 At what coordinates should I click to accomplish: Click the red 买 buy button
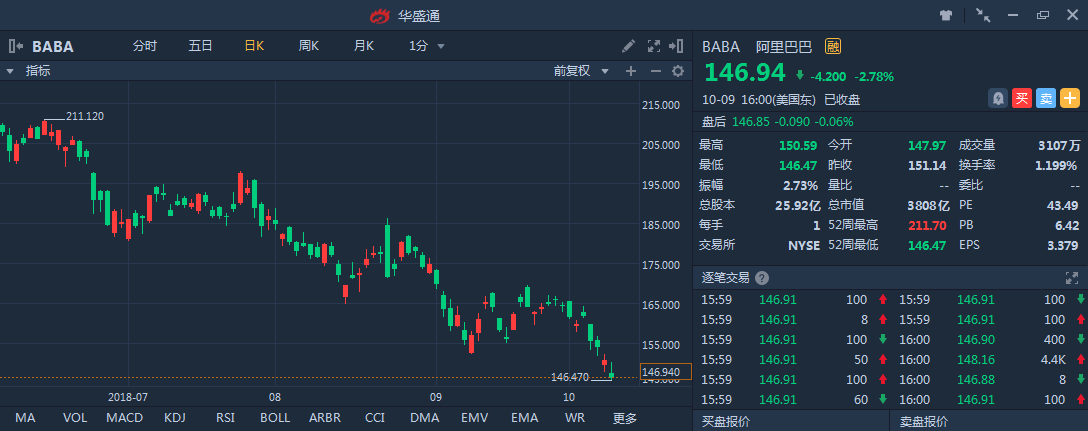click(x=1021, y=99)
